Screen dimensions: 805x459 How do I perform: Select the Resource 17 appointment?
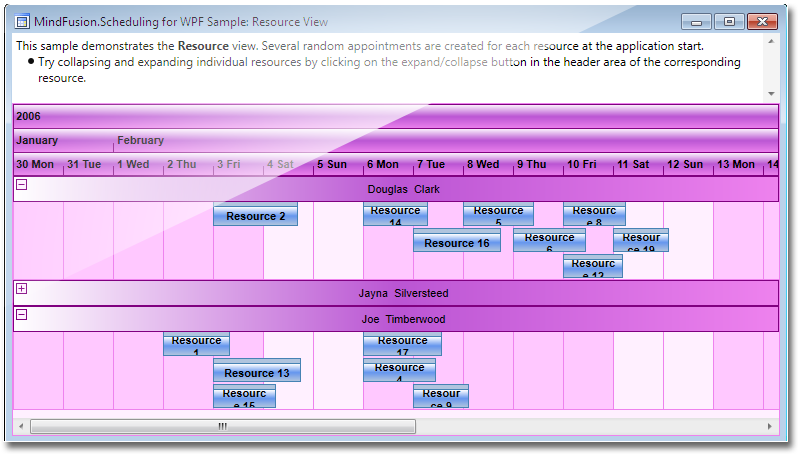pos(402,345)
